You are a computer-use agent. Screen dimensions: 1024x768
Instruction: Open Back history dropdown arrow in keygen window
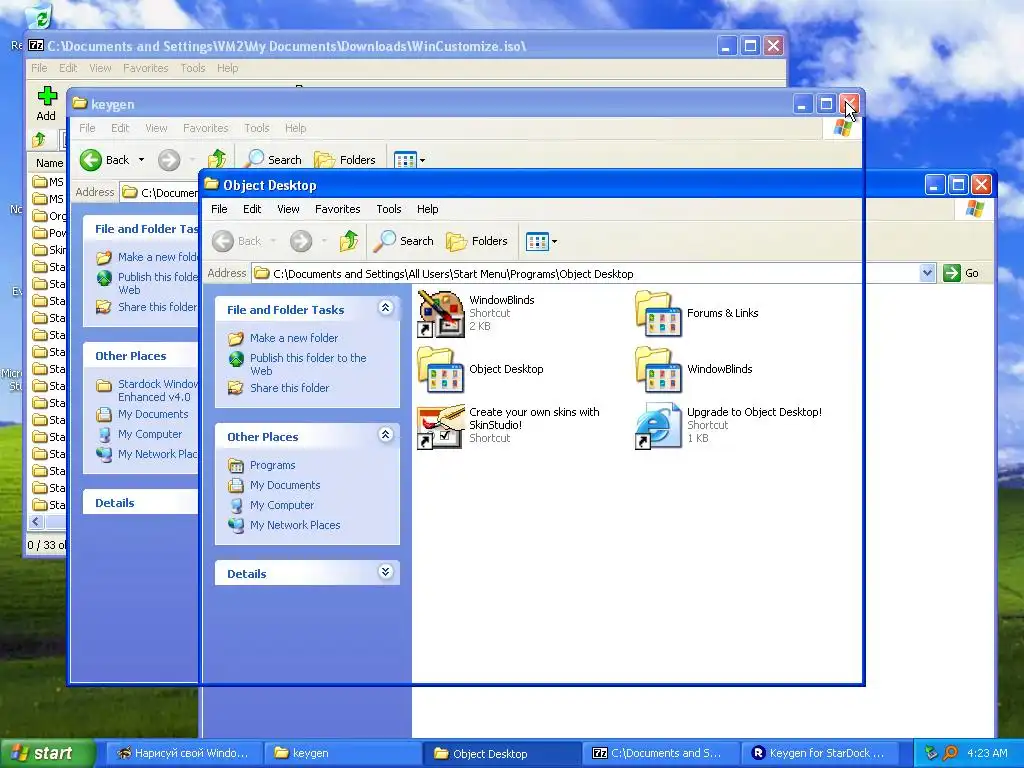tap(141, 160)
